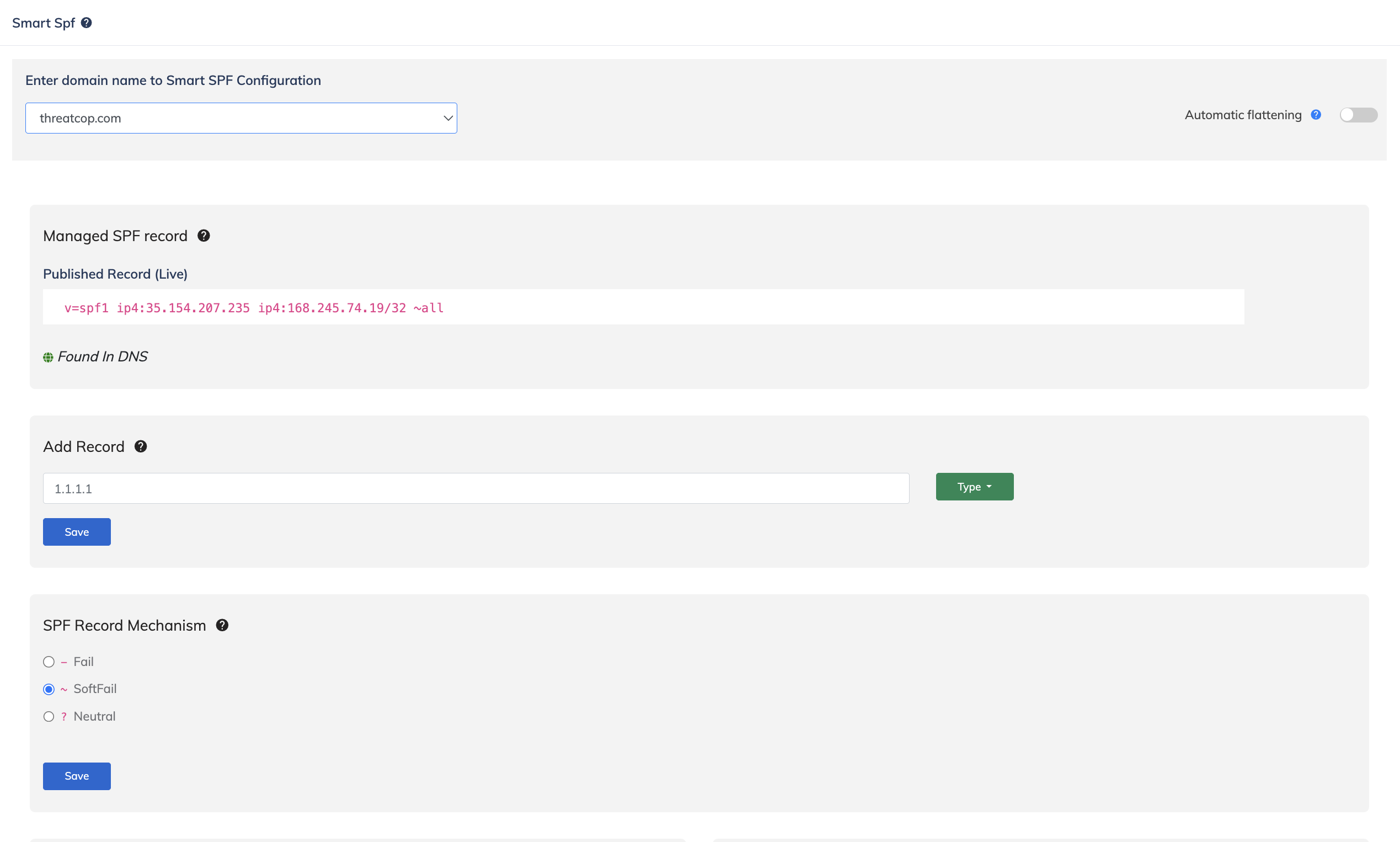The height and width of the screenshot is (842, 1400).
Task: Enable the Automatic flattening switch
Action: pos(1358,115)
